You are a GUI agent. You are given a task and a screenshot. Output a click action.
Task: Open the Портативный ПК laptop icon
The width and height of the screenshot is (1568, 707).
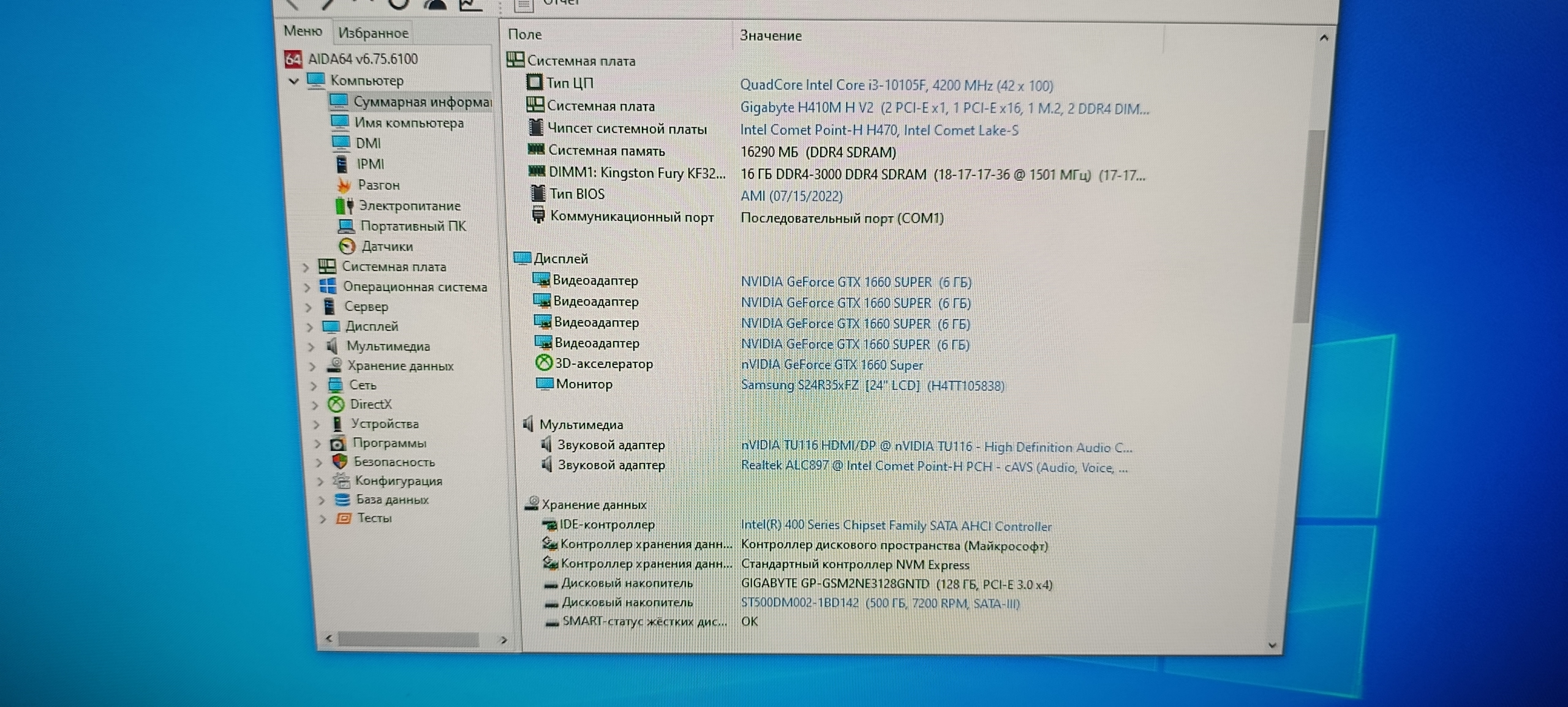tap(346, 226)
